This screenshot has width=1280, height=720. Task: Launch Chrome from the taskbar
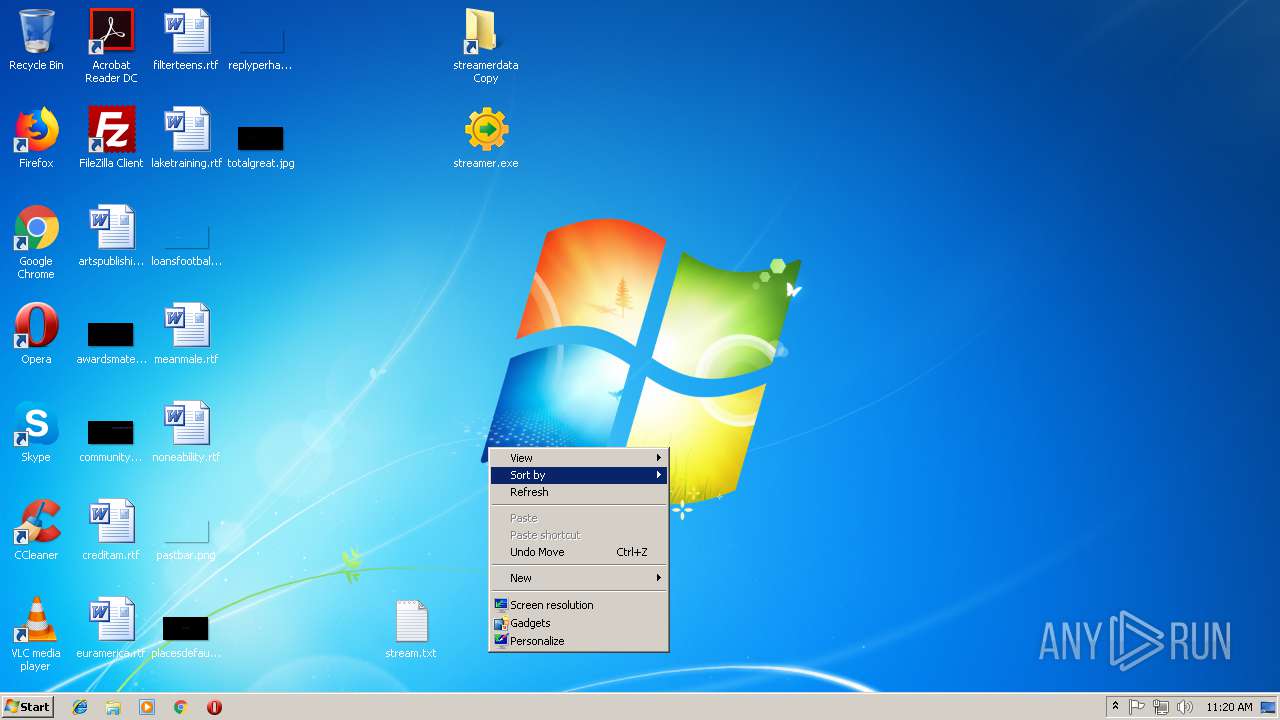181,707
